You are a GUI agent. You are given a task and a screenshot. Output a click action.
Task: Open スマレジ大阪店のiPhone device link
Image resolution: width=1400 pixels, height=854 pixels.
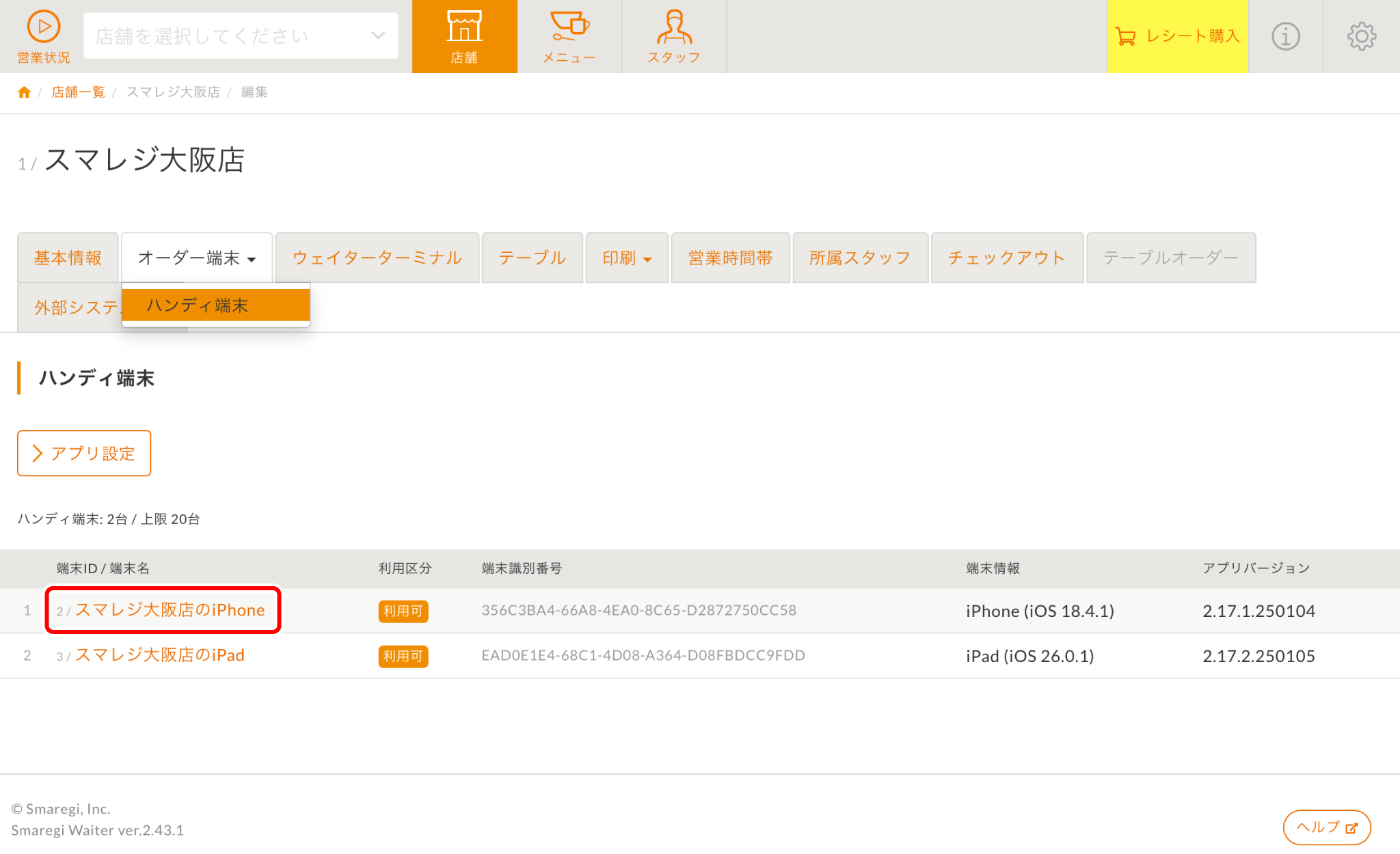coord(170,610)
